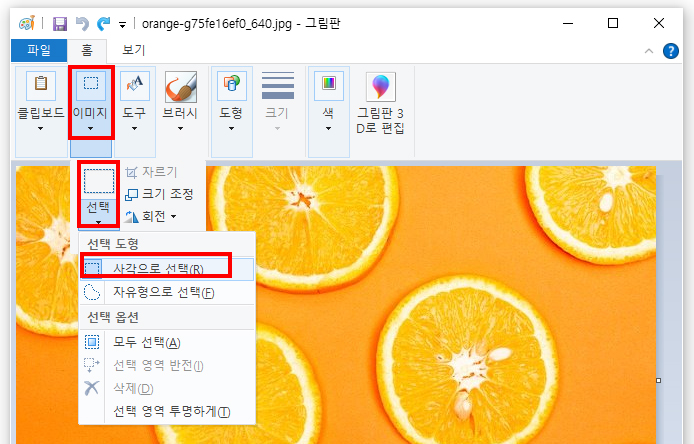This screenshot has width=694, height=444.
Task: Click the free-form selection lasso icon
Action: point(92,292)
